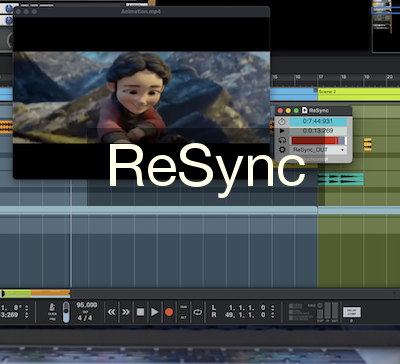This screenshot has width=400, height=364.
Task: Toggle the metronome click icon
Action: tap(52, 307)
